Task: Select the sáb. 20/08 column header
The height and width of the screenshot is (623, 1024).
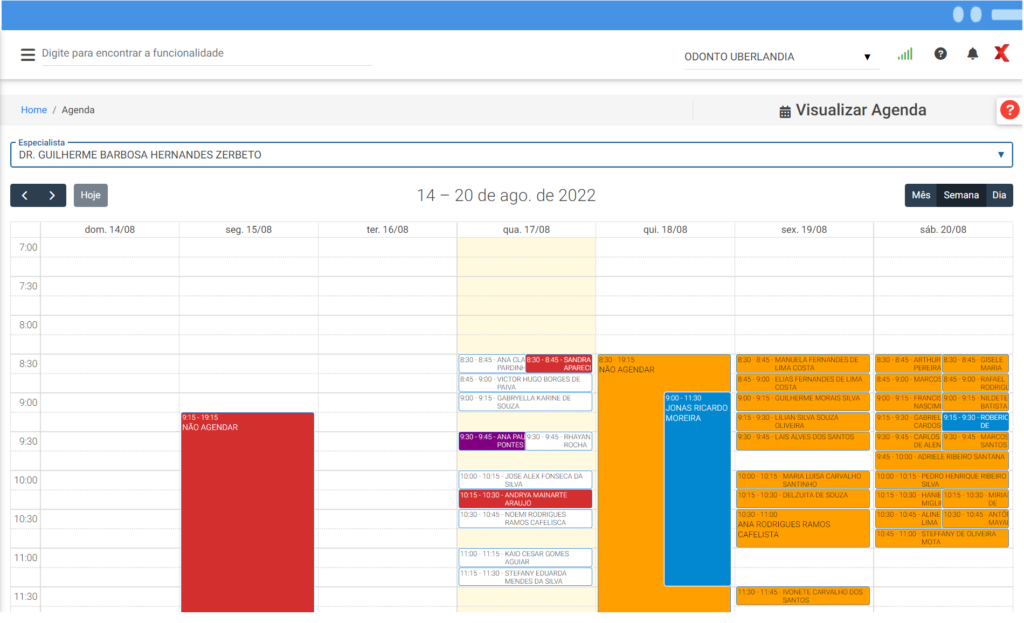Action: (943, 230)
